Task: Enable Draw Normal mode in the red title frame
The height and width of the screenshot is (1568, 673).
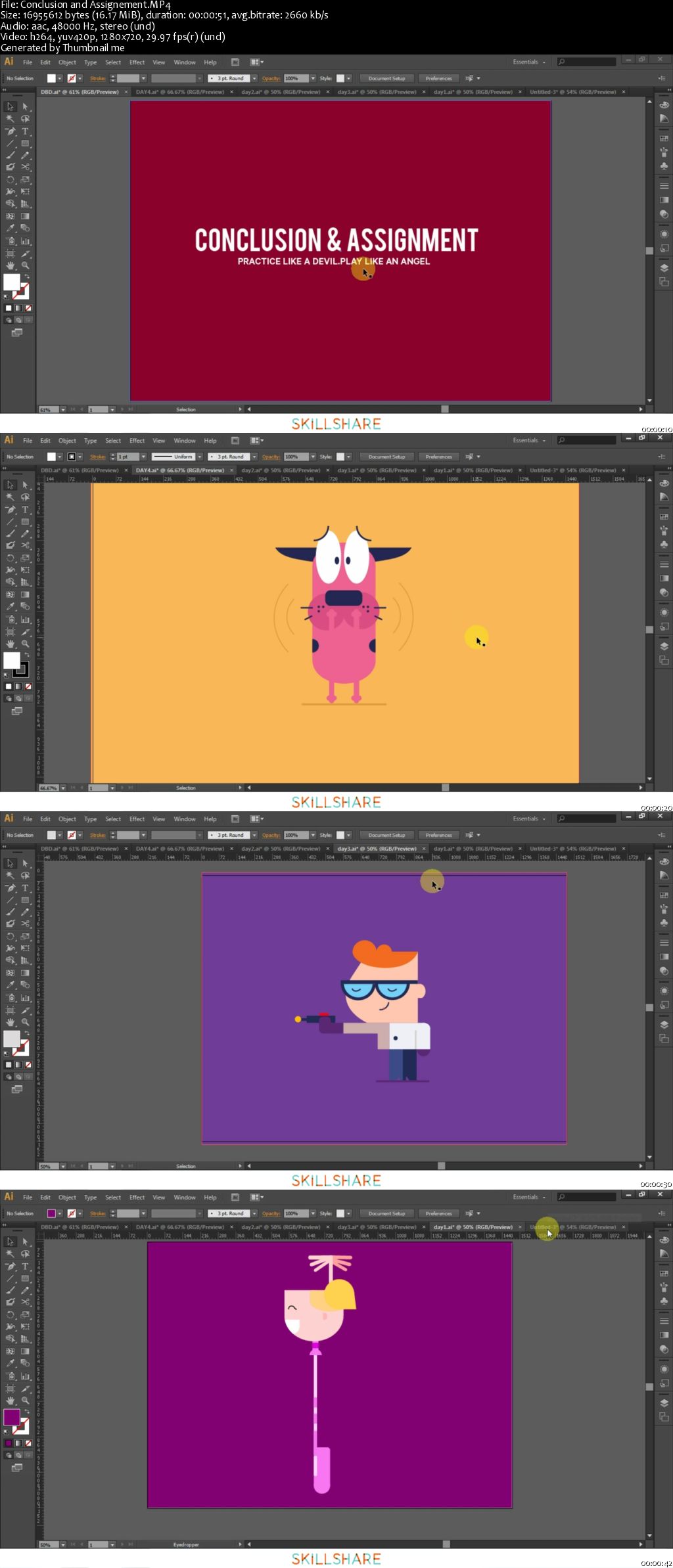Action: click(x=9, y=320)
